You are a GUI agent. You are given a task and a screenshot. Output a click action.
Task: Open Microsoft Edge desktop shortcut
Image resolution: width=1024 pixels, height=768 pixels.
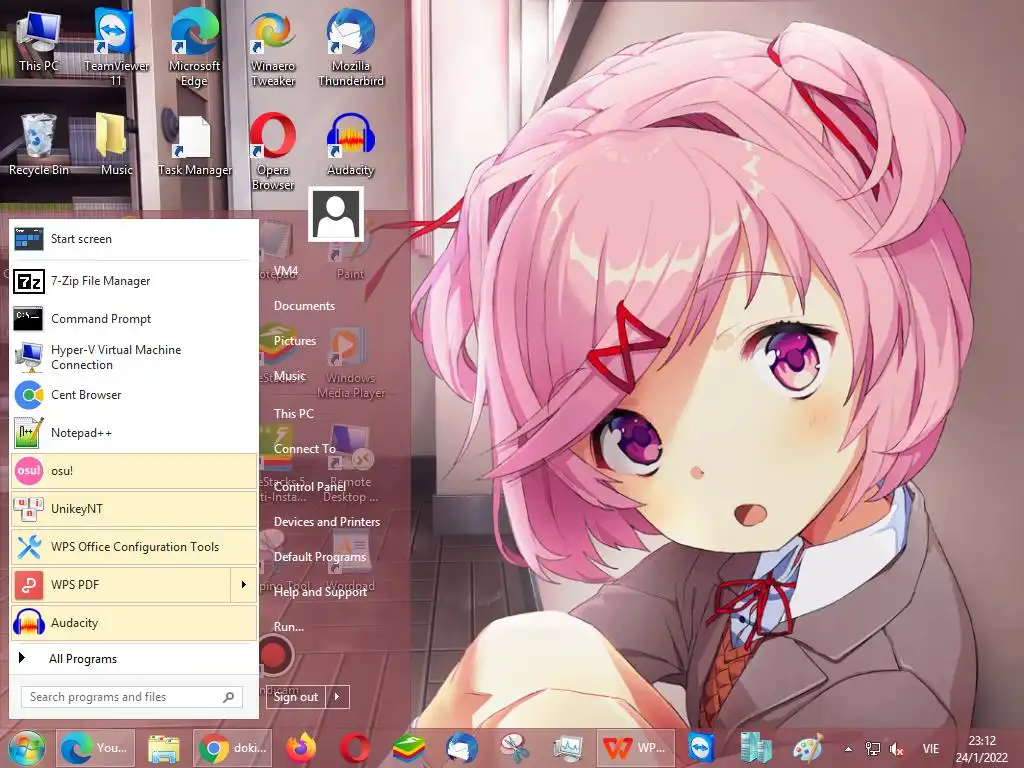pos(194,46)
